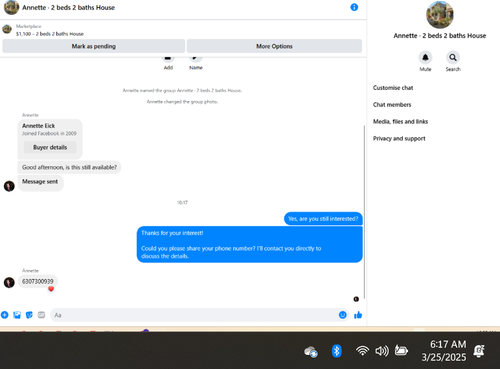Image resolution: width=500 pixels, height=369 pixels.
Task: Open the Bluetooth tray icon
Action: tap(337, 351)
